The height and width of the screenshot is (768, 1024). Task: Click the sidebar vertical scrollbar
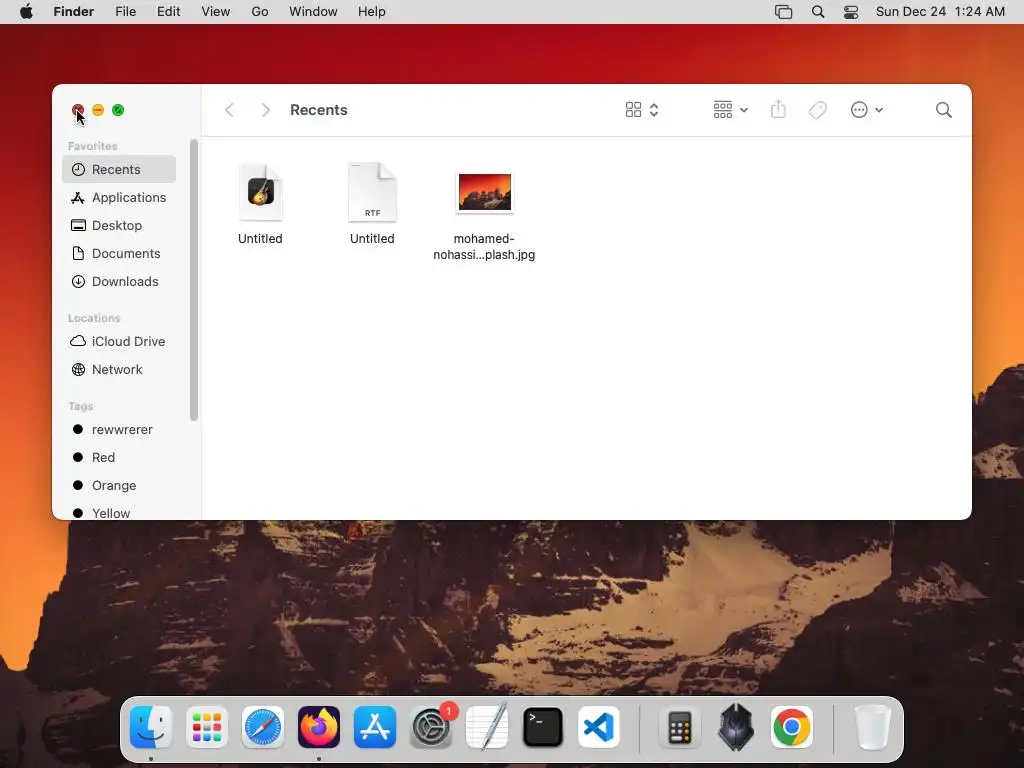(x=193, y=280)
